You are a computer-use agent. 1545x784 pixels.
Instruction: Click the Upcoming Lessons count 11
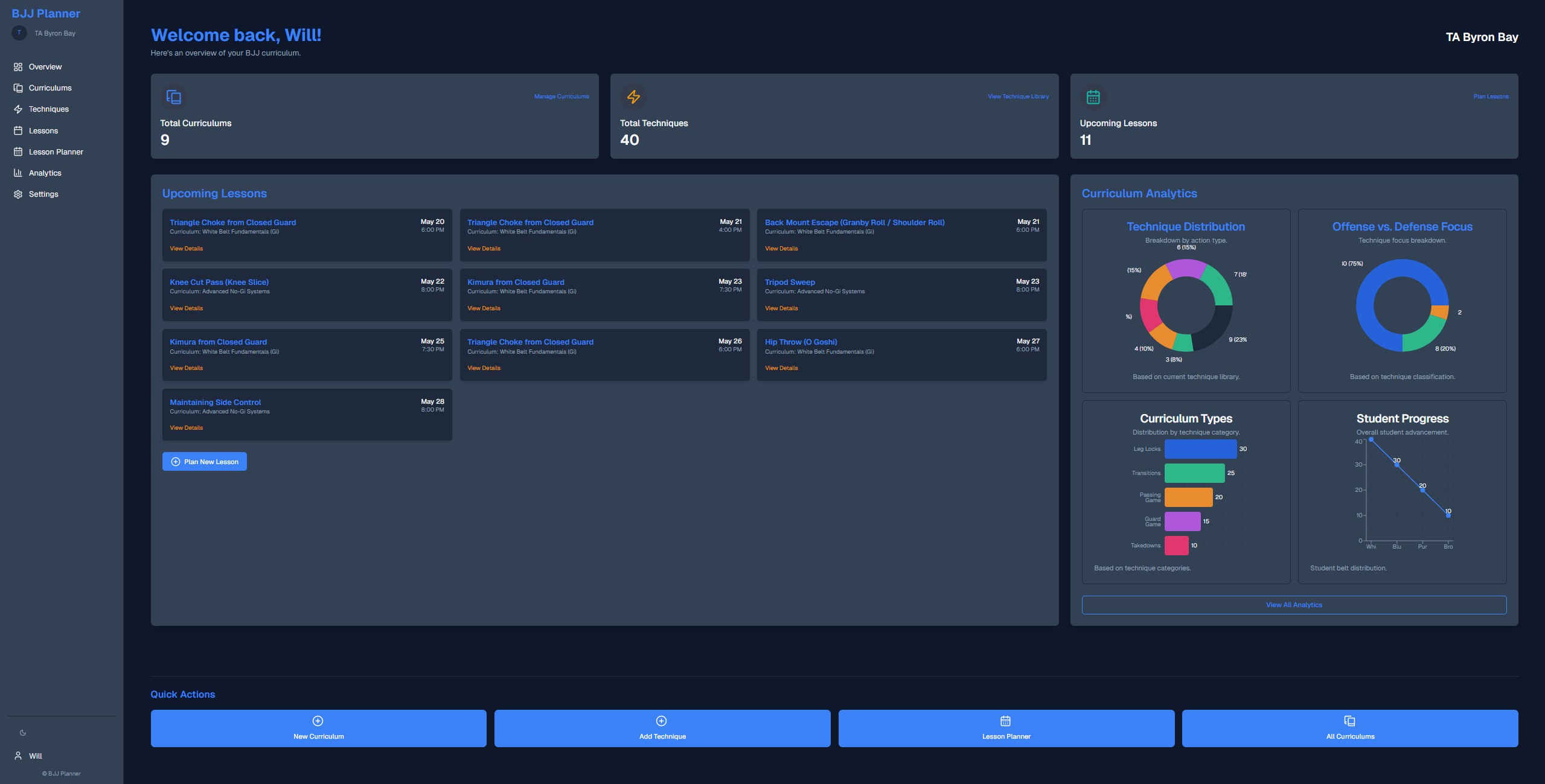click(1086, 140)
